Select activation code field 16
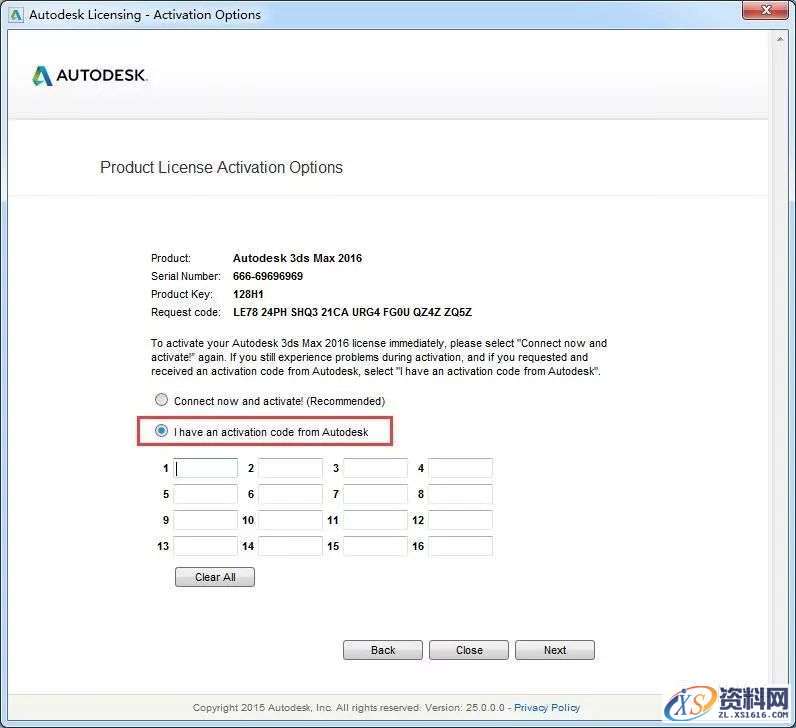 tap(460, 546)
